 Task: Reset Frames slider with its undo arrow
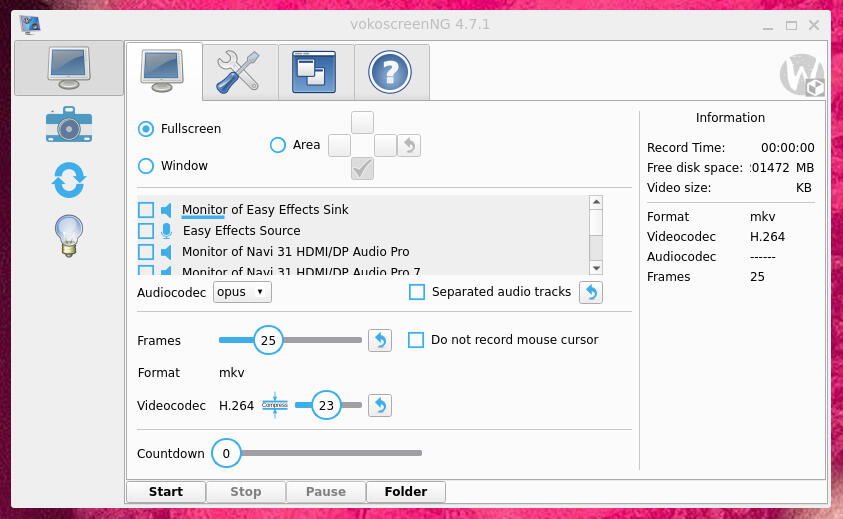click(x=380, y=341)
